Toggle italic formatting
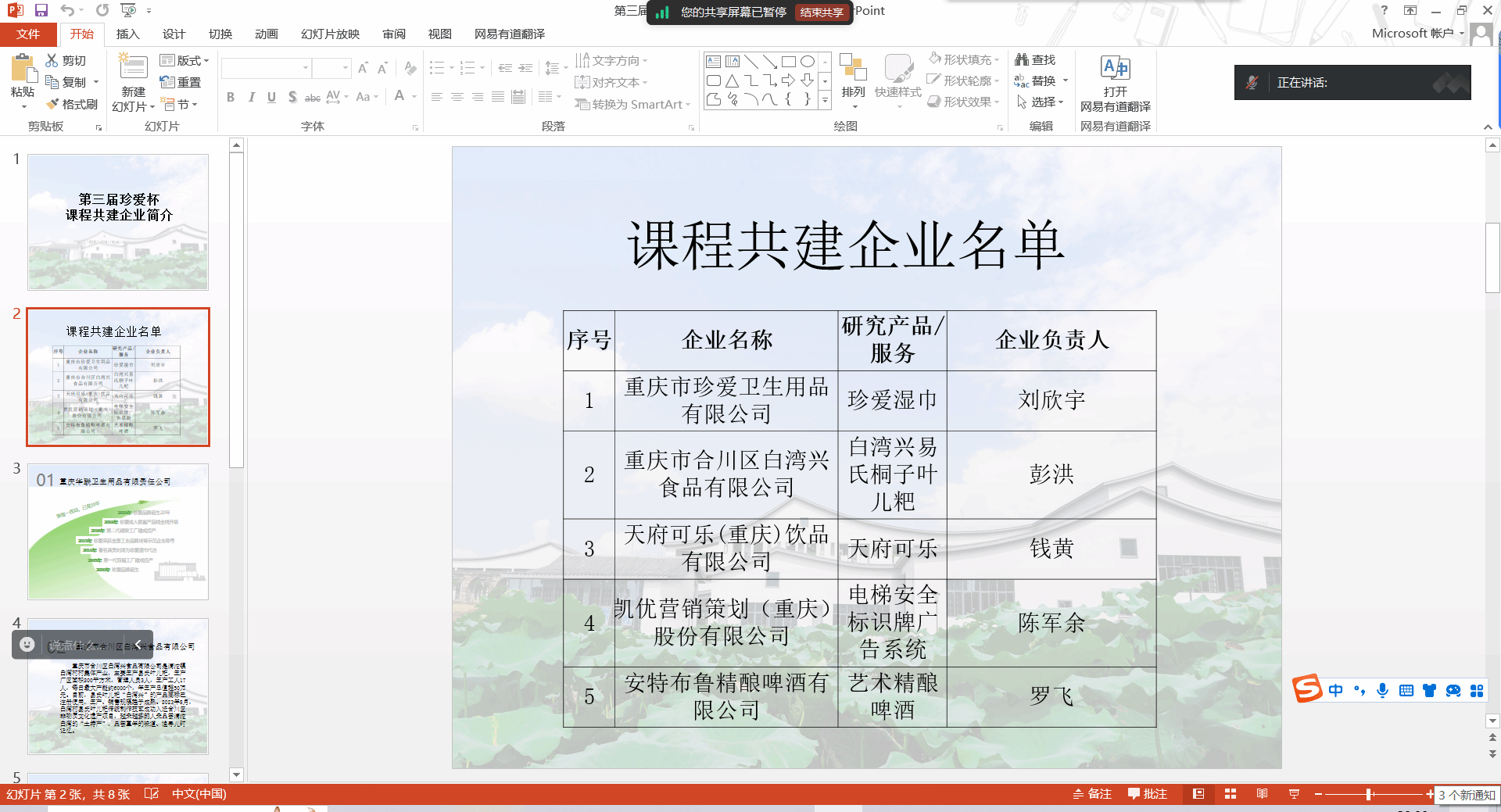This screenshot has height=812, width=1501. click(x=251, y=97)
